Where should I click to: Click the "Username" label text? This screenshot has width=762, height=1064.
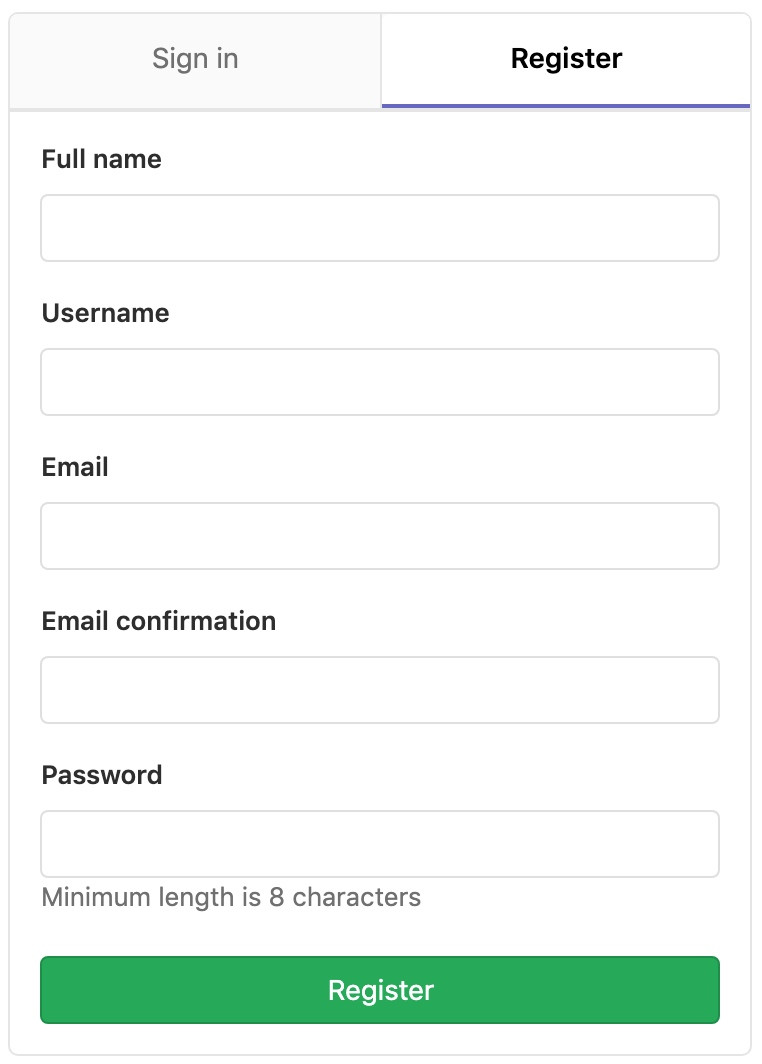point(105,313)
